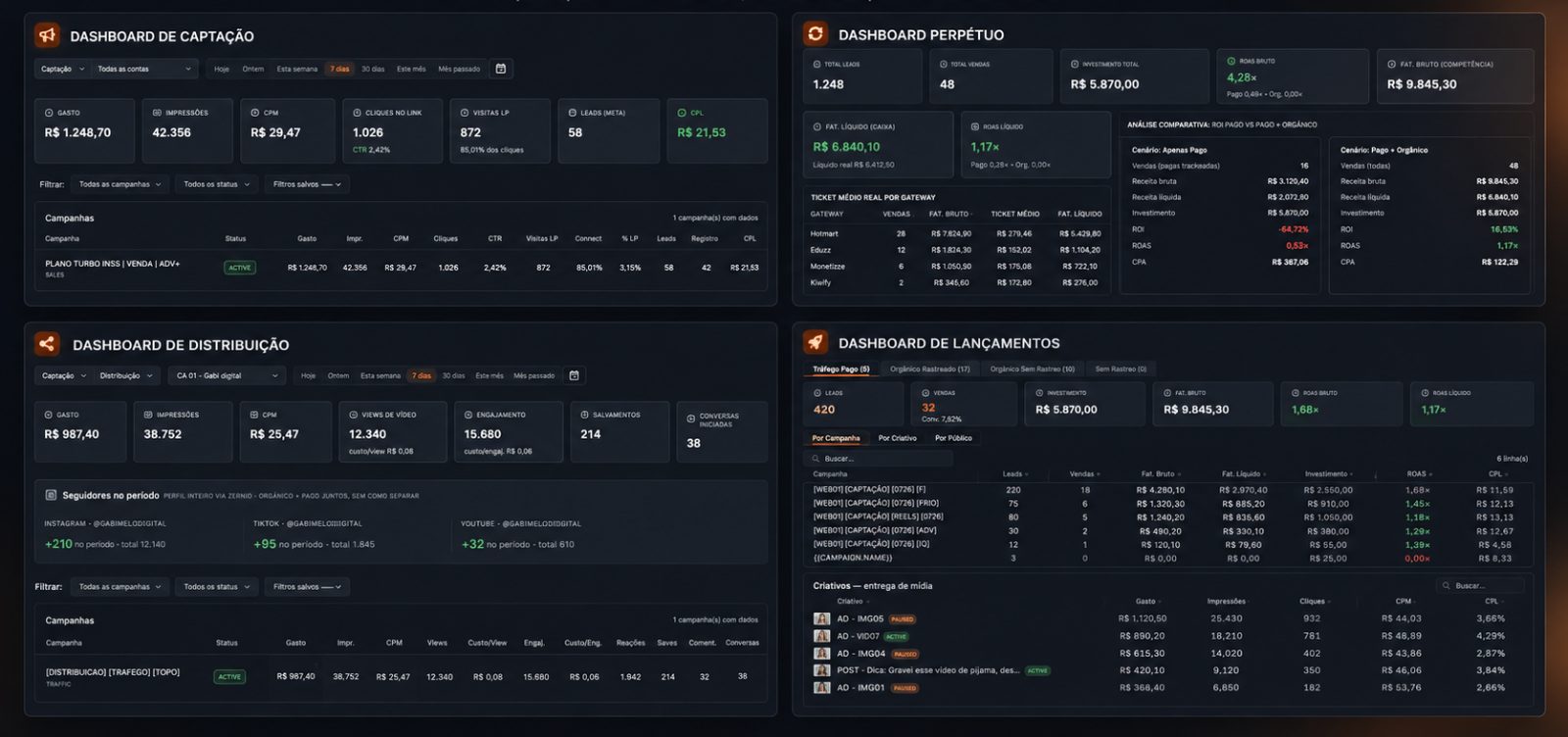
Task: Open the Distribuição view dropdown
Action: (126, 375)
